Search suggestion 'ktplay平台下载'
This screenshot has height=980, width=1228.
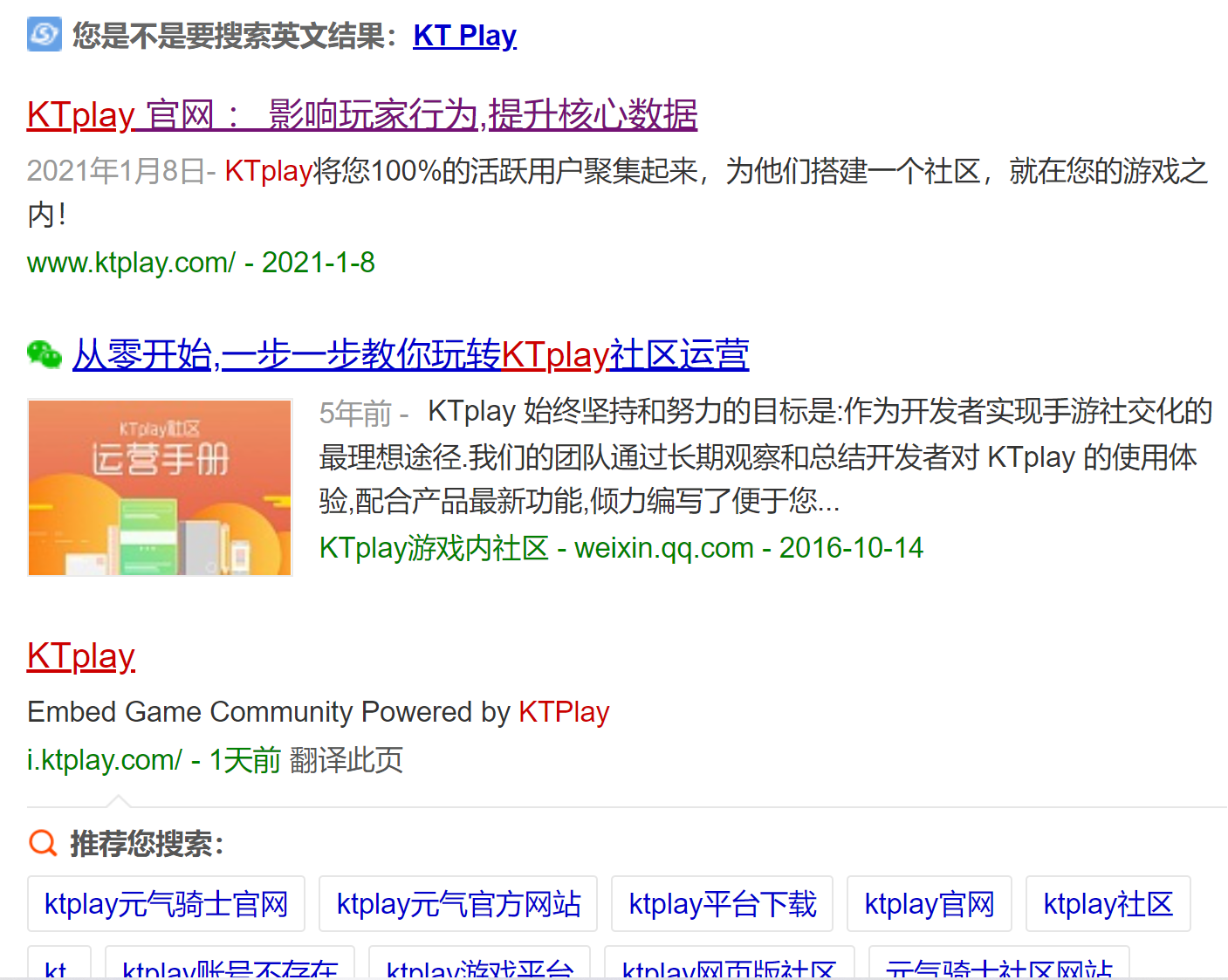[723, 904]
